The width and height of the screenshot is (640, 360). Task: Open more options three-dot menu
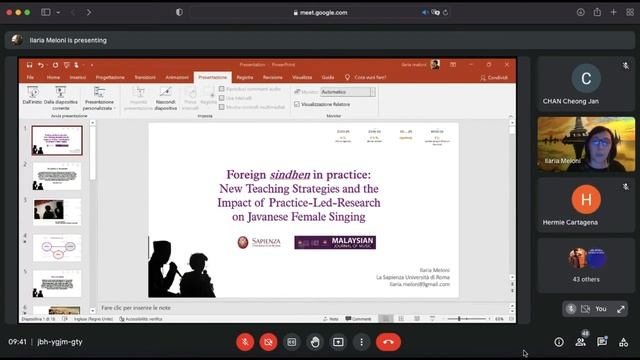pos(361,342)
